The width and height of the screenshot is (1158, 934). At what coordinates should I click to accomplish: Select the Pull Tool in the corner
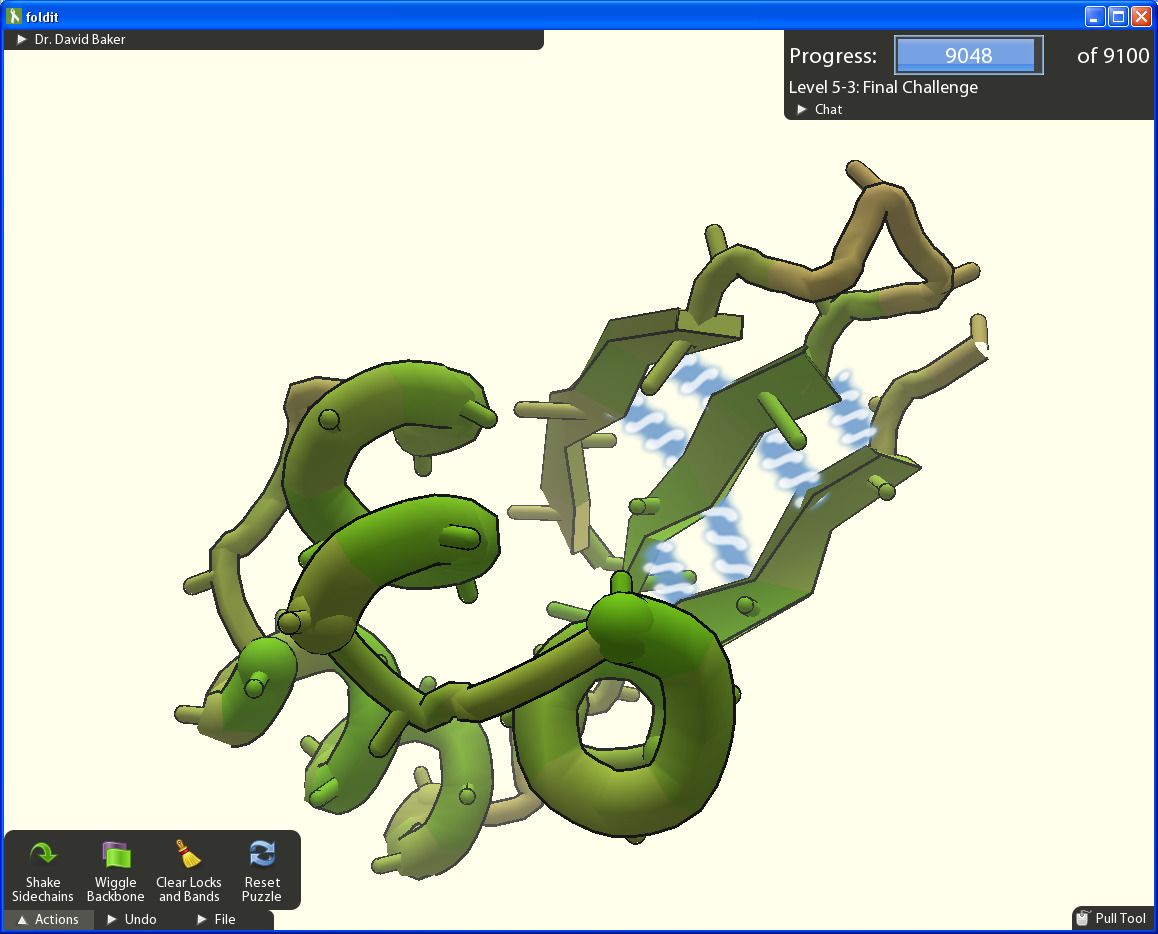click(1111, 918)
